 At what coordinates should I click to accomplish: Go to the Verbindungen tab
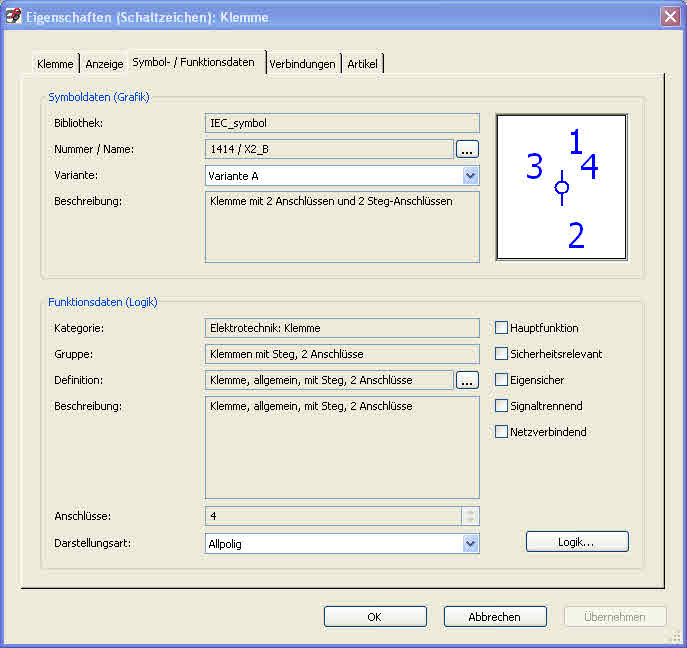[x=302, y=64]
